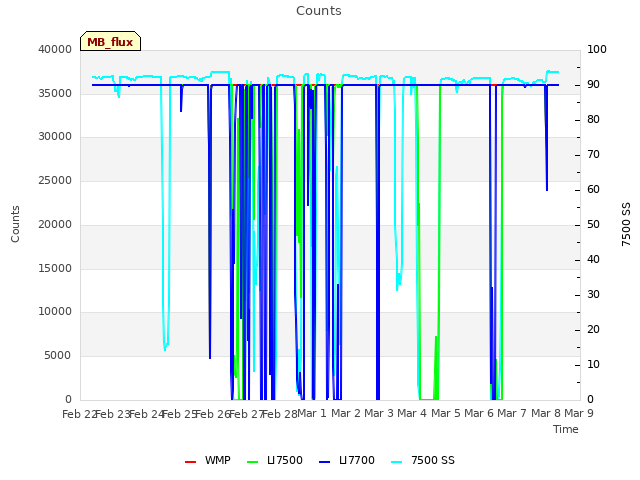Click the blue LI7700 legend swatch
Viewport: 640px width, 480px height.
[x=324, y=462]
